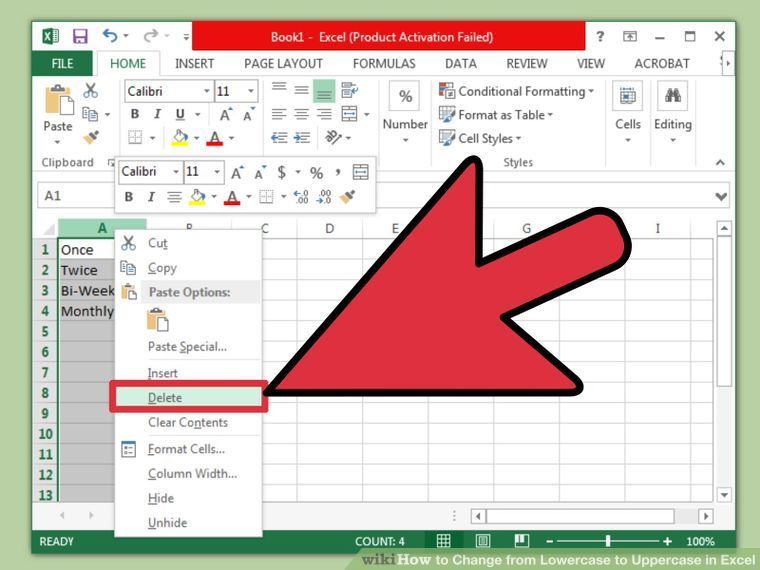
Task: Click the Merge & Center icon in ribbon
Action: click(x=349, y=114)
